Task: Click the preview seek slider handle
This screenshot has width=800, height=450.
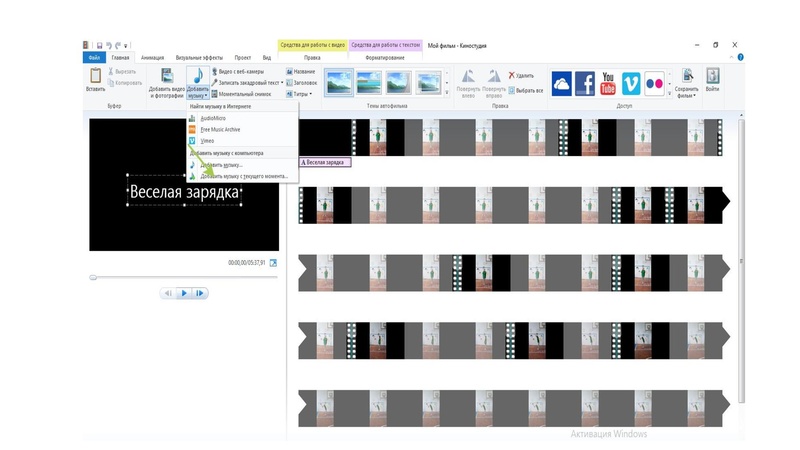Action: pos(93,277)
